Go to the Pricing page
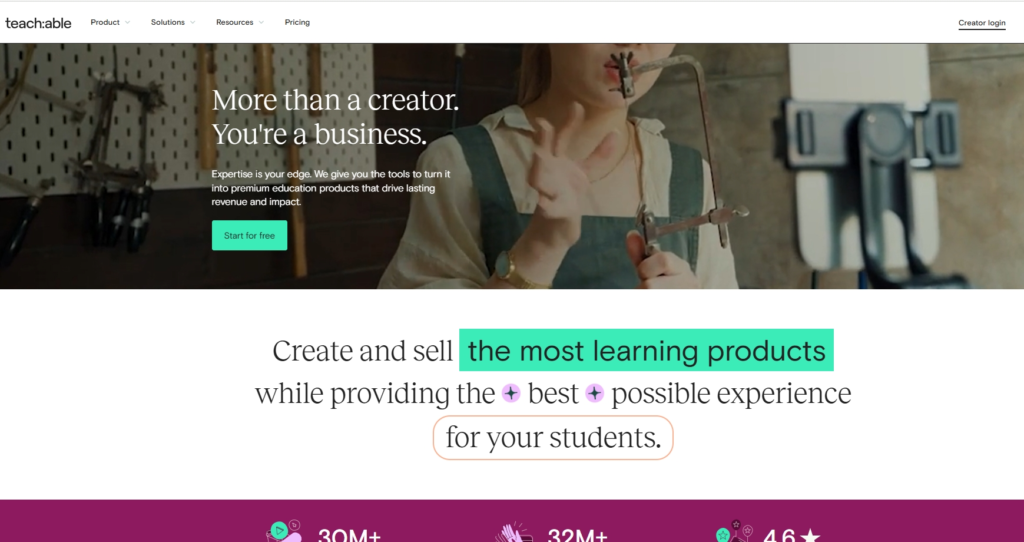The height and width of the screenshot is (542, 1024). 297,22
